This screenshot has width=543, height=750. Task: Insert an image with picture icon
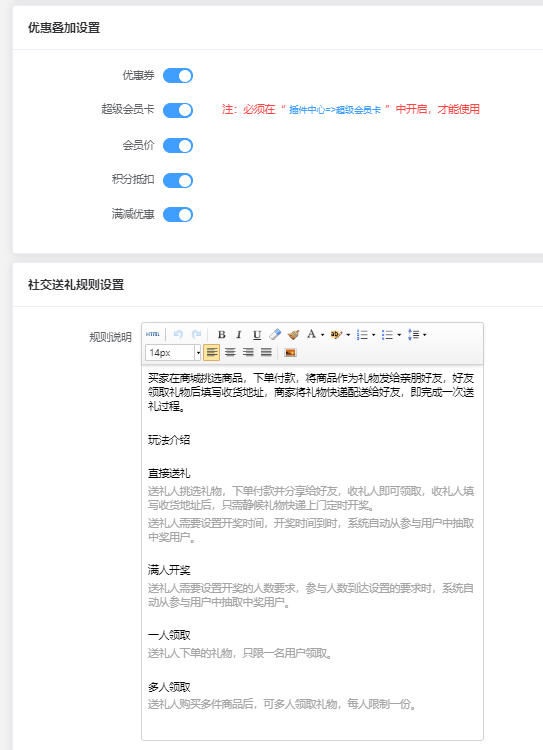(x=290, y=353)
